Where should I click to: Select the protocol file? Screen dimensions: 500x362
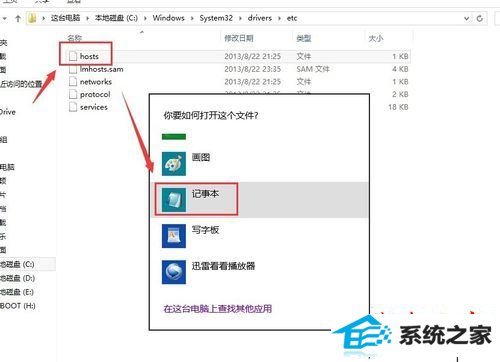pyautogui.click(x=90, y=95)
